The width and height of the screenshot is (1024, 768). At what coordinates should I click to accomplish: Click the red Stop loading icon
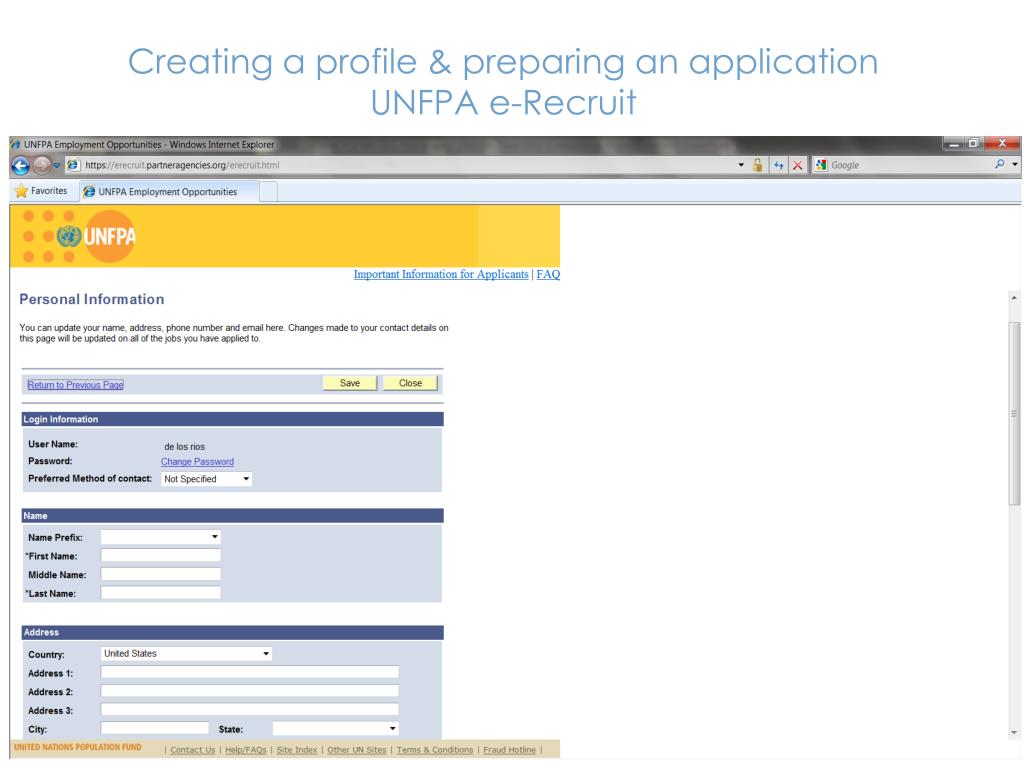[x=797, y=165]
